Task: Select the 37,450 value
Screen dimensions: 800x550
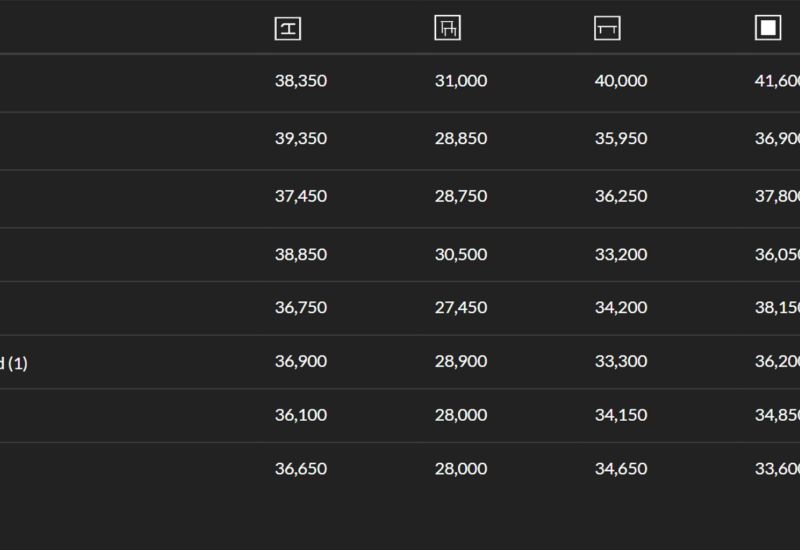Action: point(301,196)
